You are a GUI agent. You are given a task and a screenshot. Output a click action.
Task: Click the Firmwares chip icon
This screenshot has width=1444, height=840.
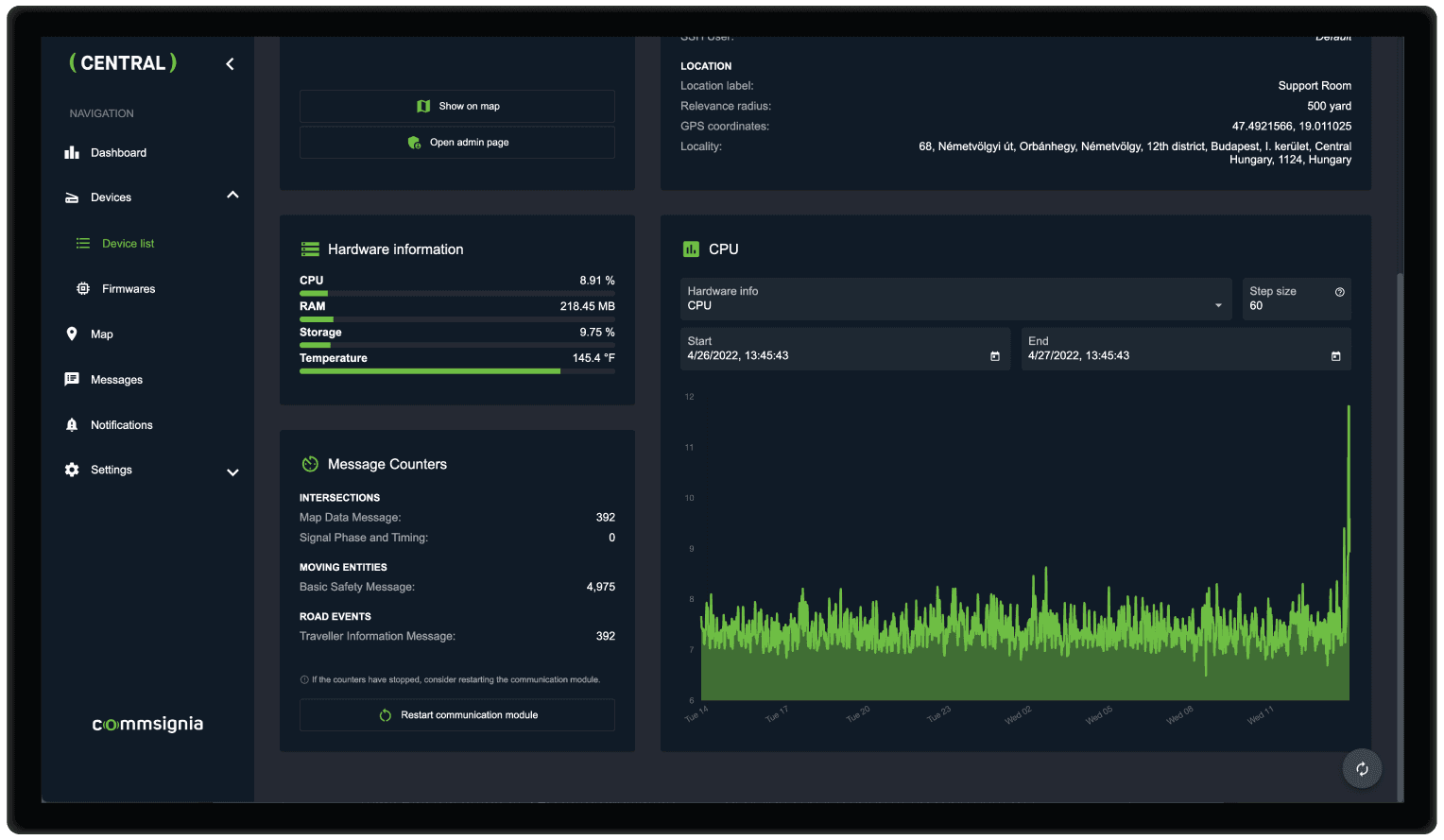[x=83, y=289]
